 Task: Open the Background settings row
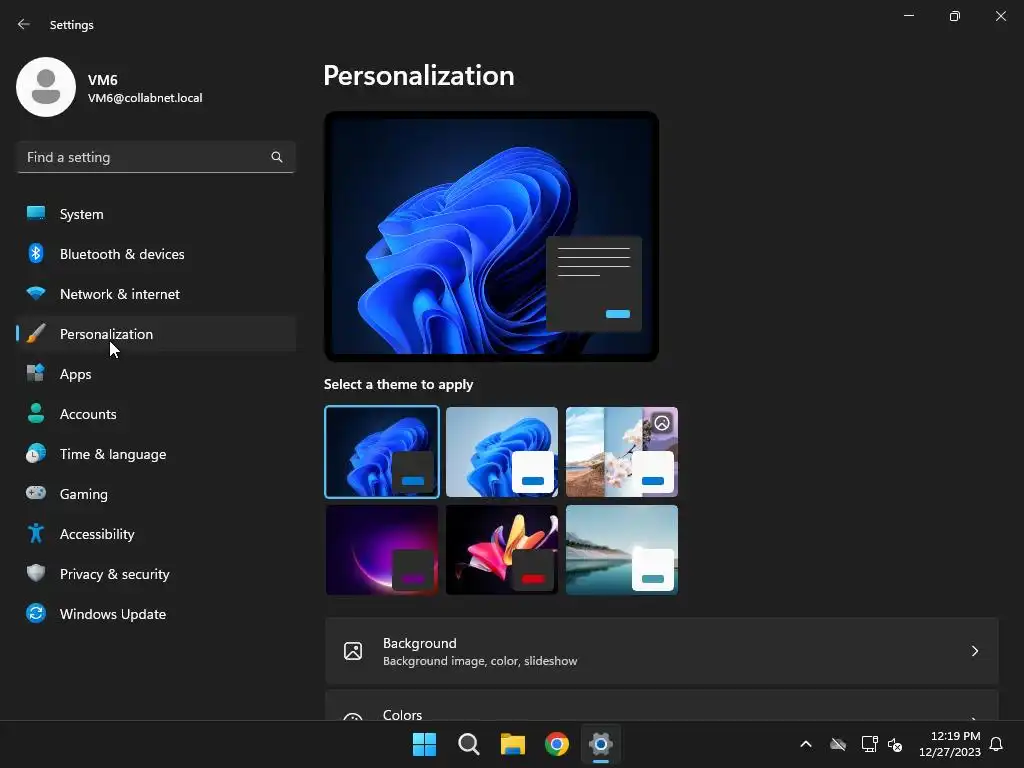pyautogui.click(x=662, y=651)
